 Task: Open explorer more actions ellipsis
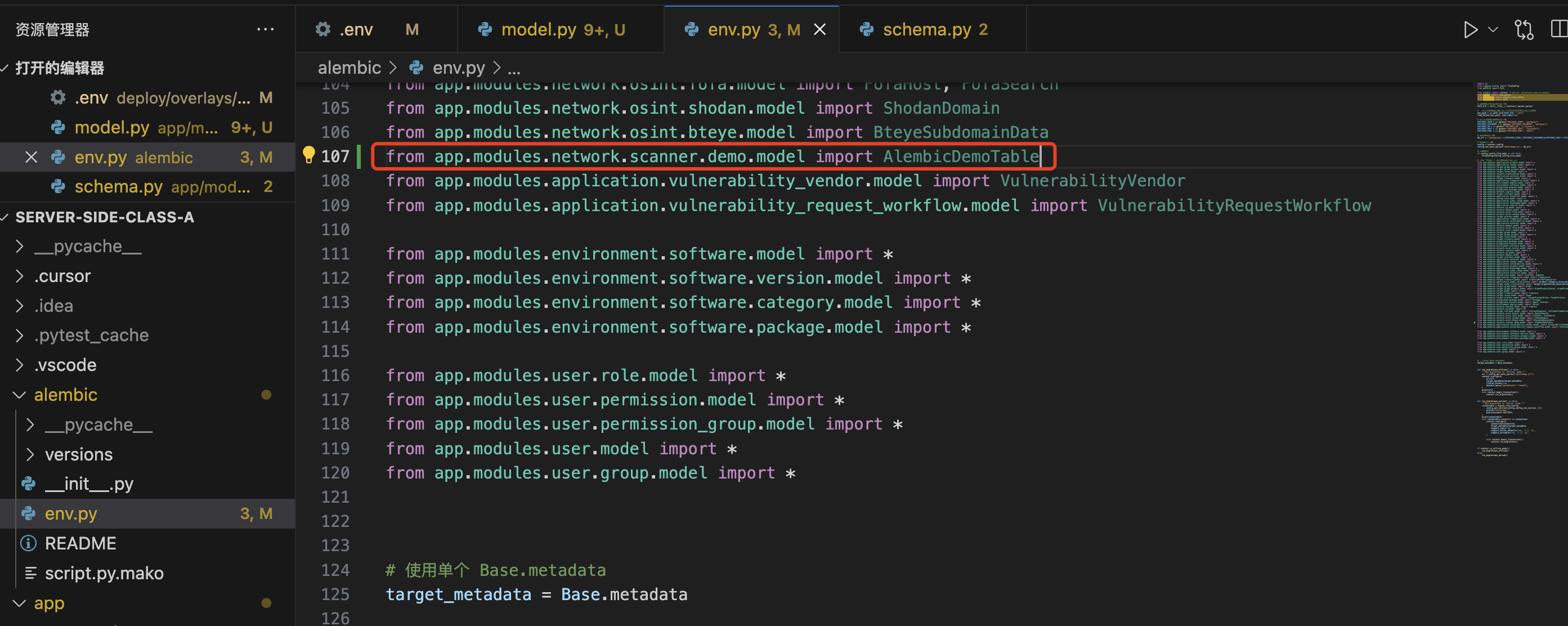point(266,29)
